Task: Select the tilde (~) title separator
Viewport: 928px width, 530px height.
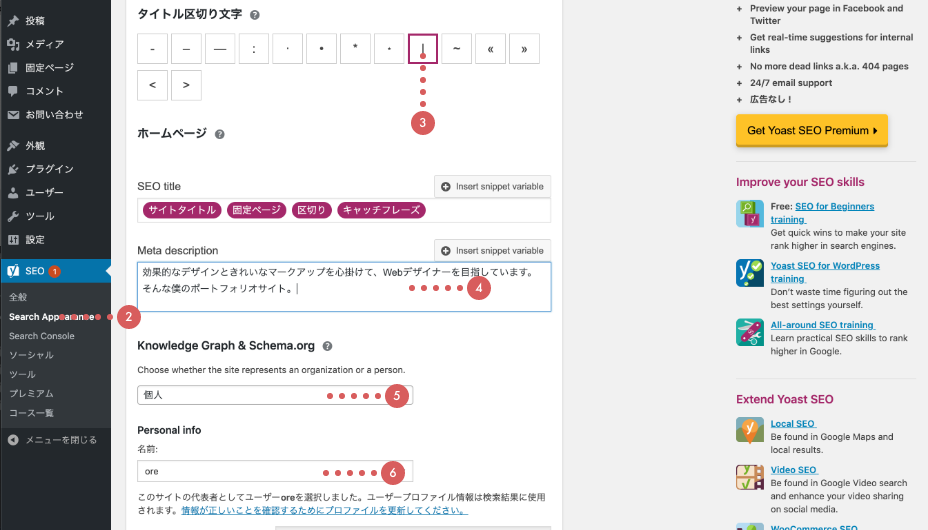Action: coord(456,48)
